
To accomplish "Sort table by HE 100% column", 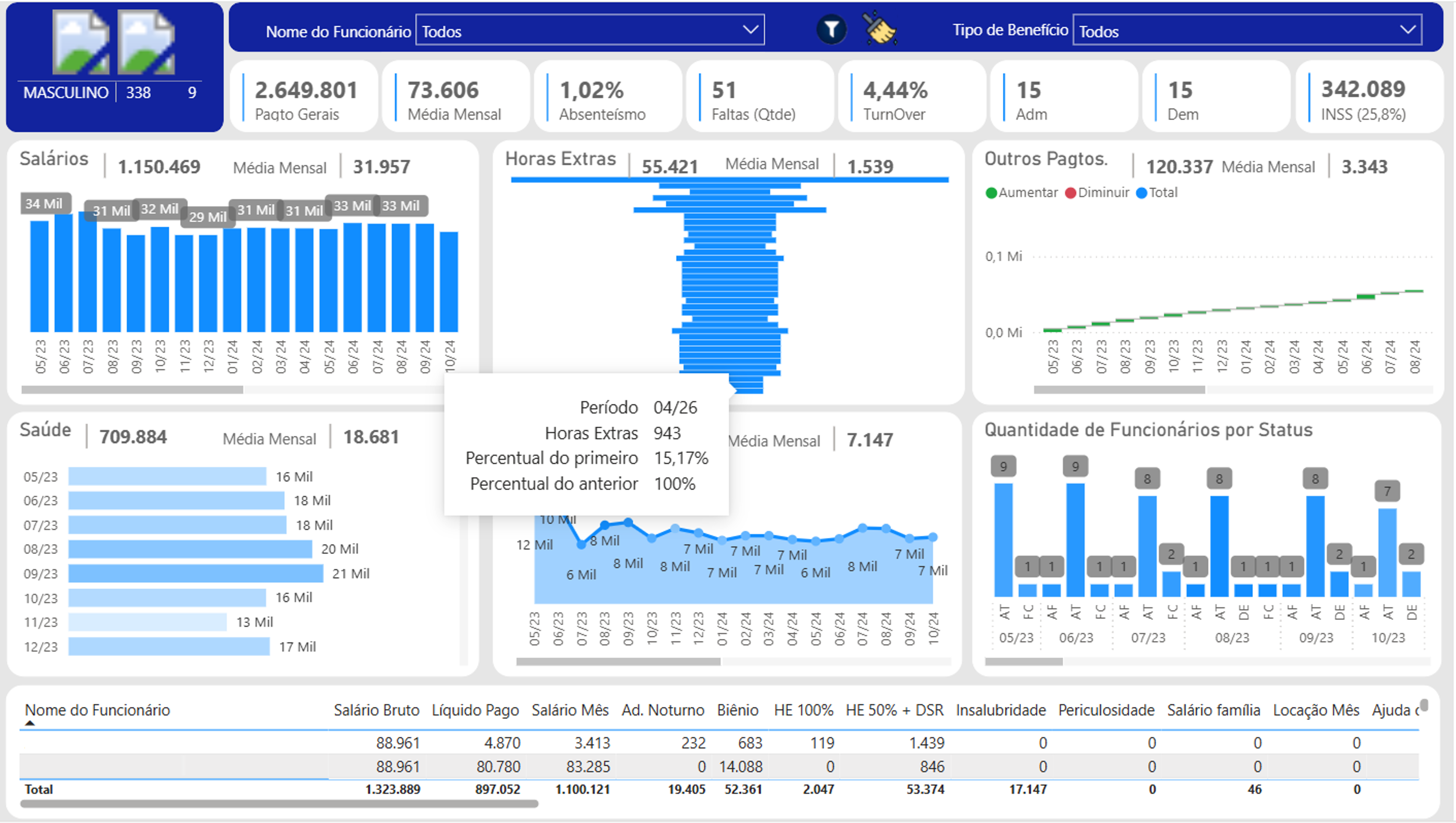I will pos(804,710).
